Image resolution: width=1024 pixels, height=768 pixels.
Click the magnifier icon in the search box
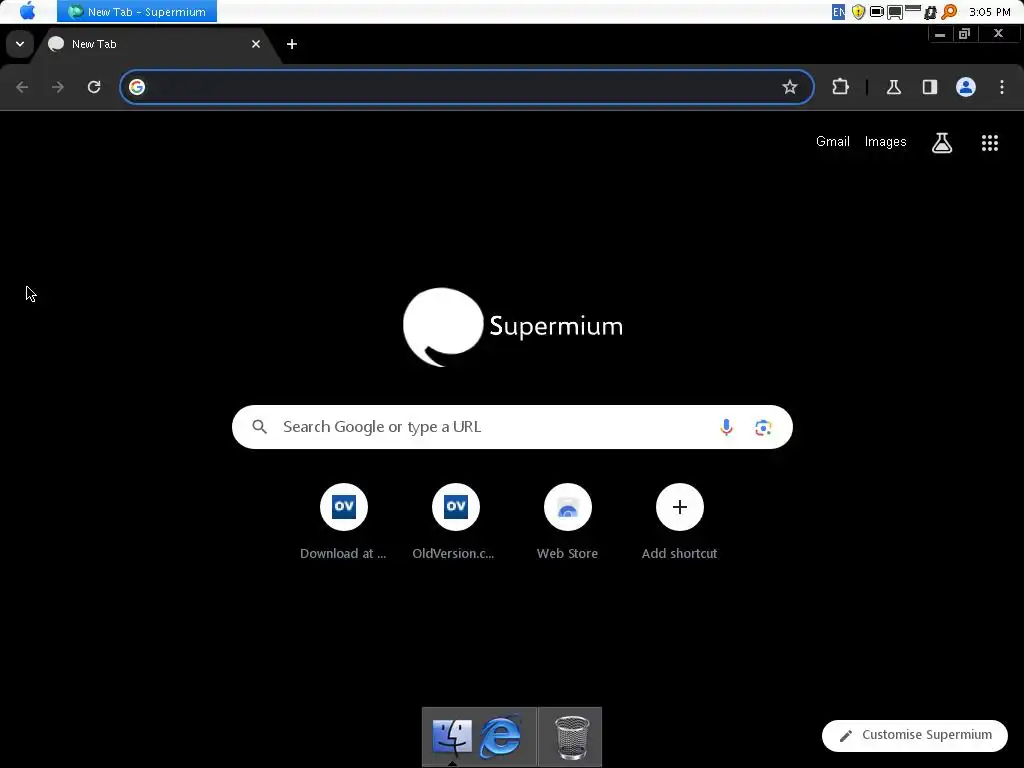click(260, 427)
